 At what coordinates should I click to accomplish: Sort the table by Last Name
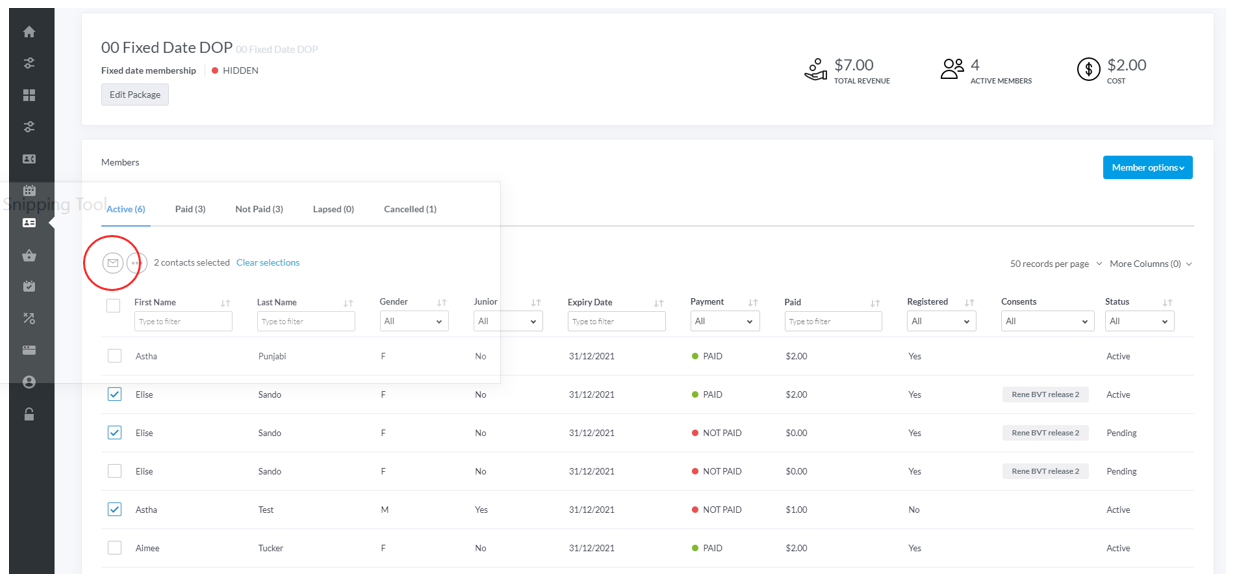[x=348, y=303]
